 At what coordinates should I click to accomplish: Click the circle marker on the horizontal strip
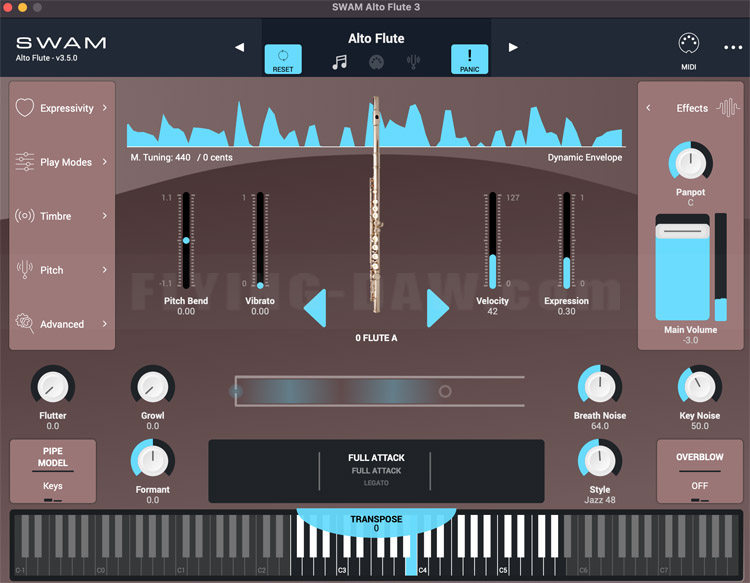(445, 392)
